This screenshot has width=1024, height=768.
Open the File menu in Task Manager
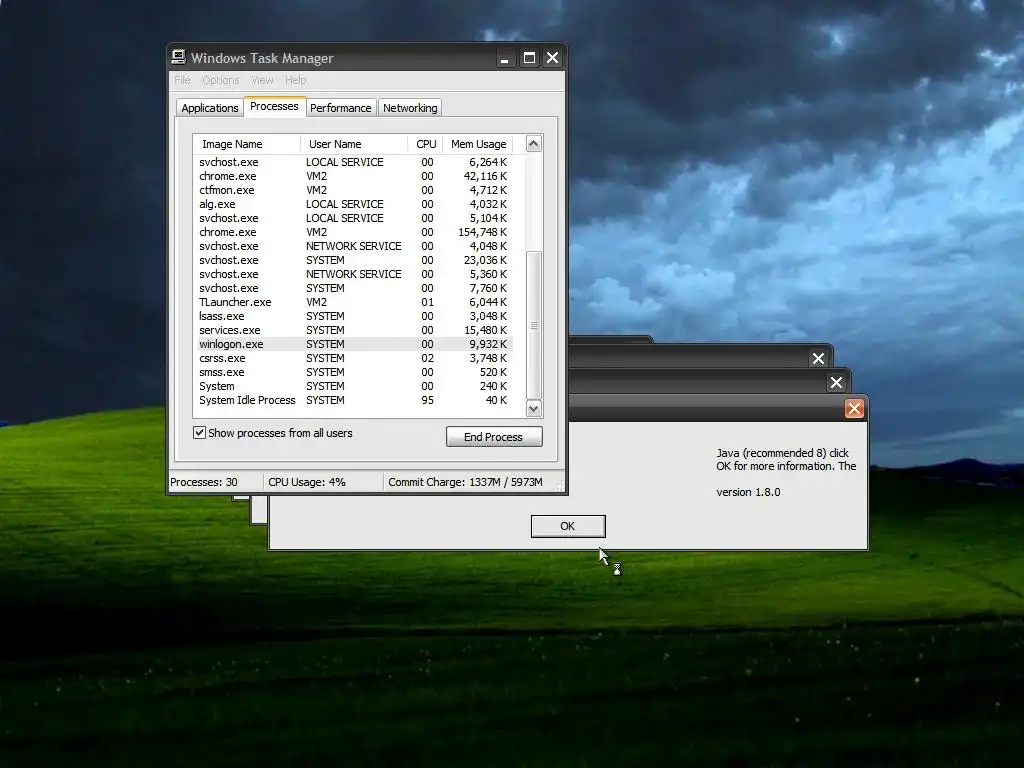pos(182,80)
